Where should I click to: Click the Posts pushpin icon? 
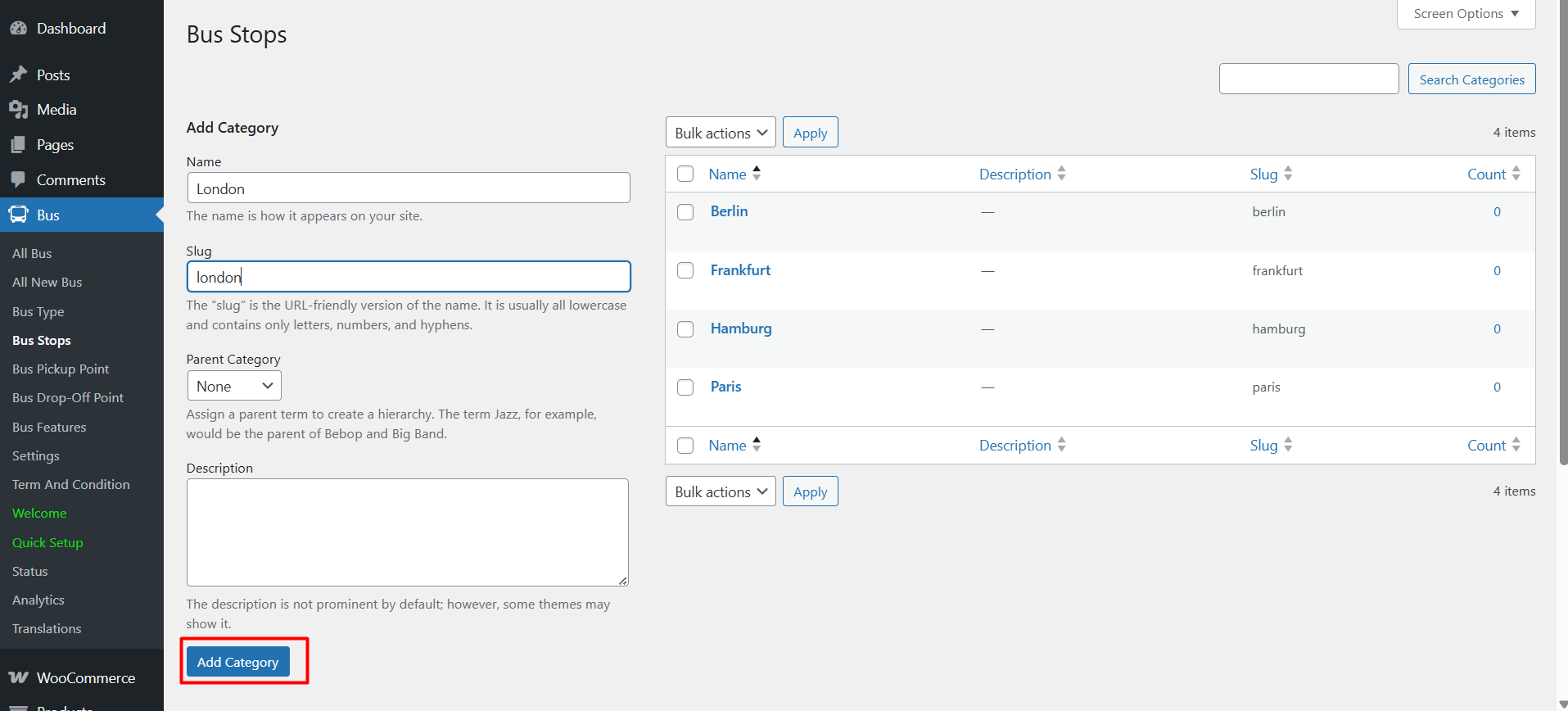(x=18, y=75)
